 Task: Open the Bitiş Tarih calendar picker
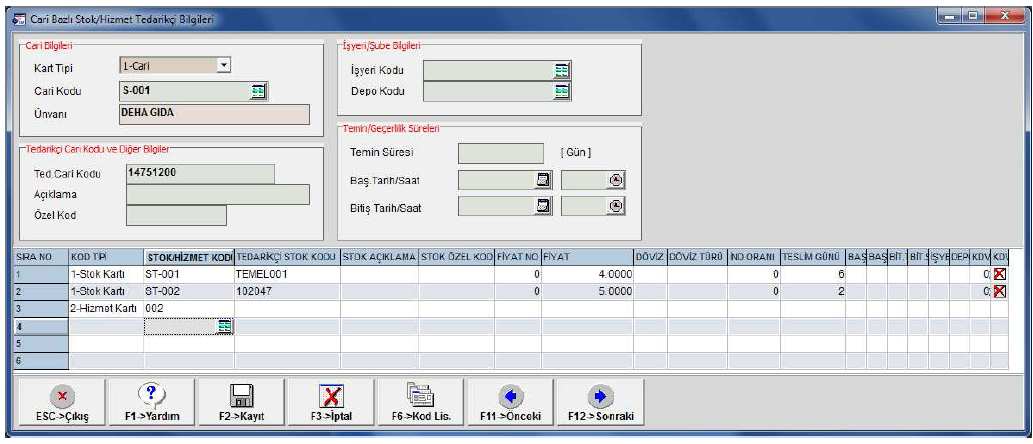[544, 205]
